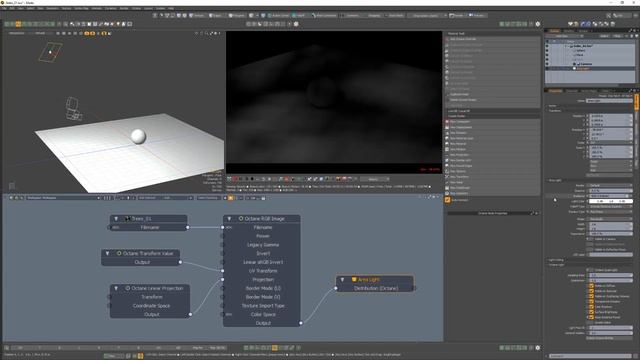
Task: Collapse the Octane Linear Projection node
Action: point(116,288)
